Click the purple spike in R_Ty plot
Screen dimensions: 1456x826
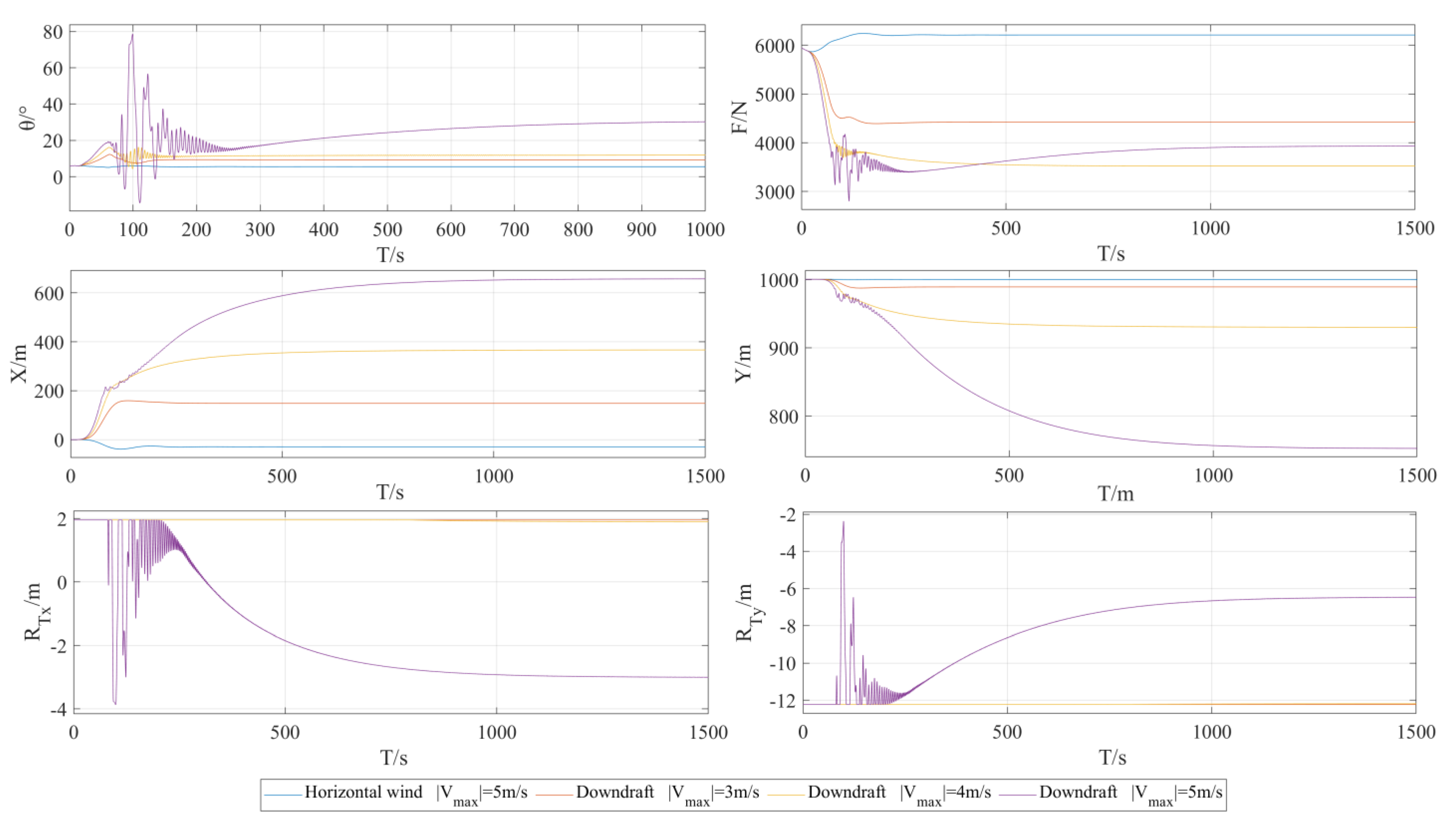click(844, 523)
